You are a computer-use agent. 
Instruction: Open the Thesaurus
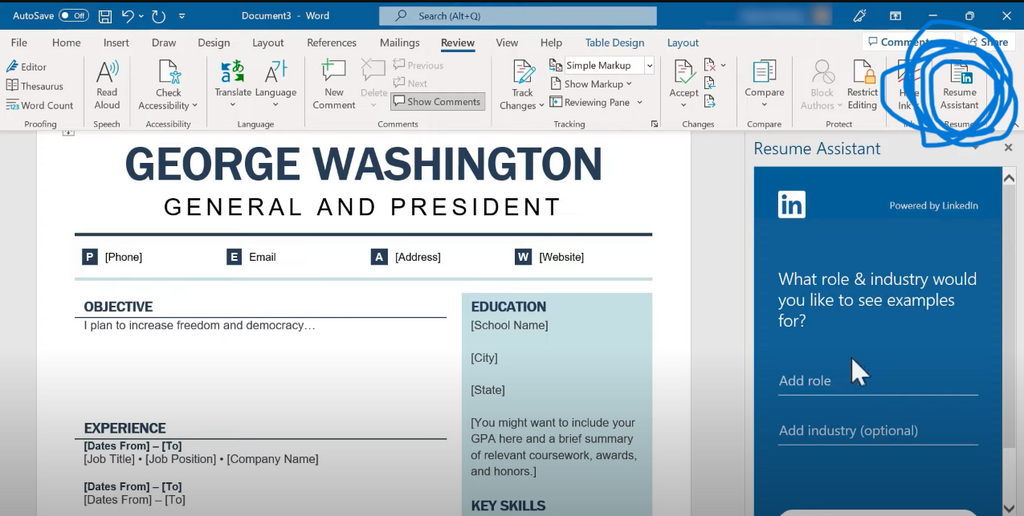pos(35,86)
